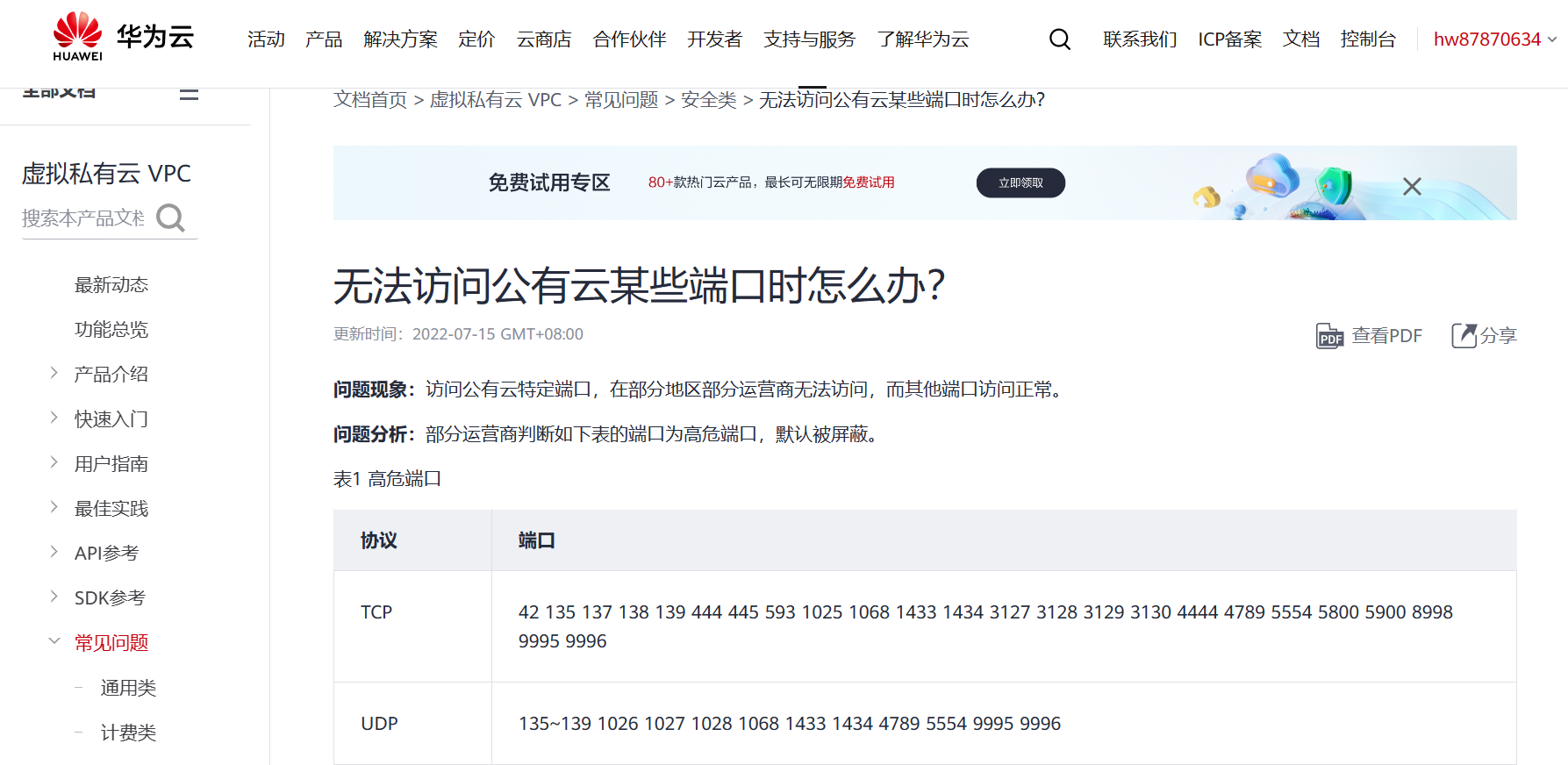Click 安全类 in the breadcrumb
This screenshot has width=1568, height=765.
point(709,100)
